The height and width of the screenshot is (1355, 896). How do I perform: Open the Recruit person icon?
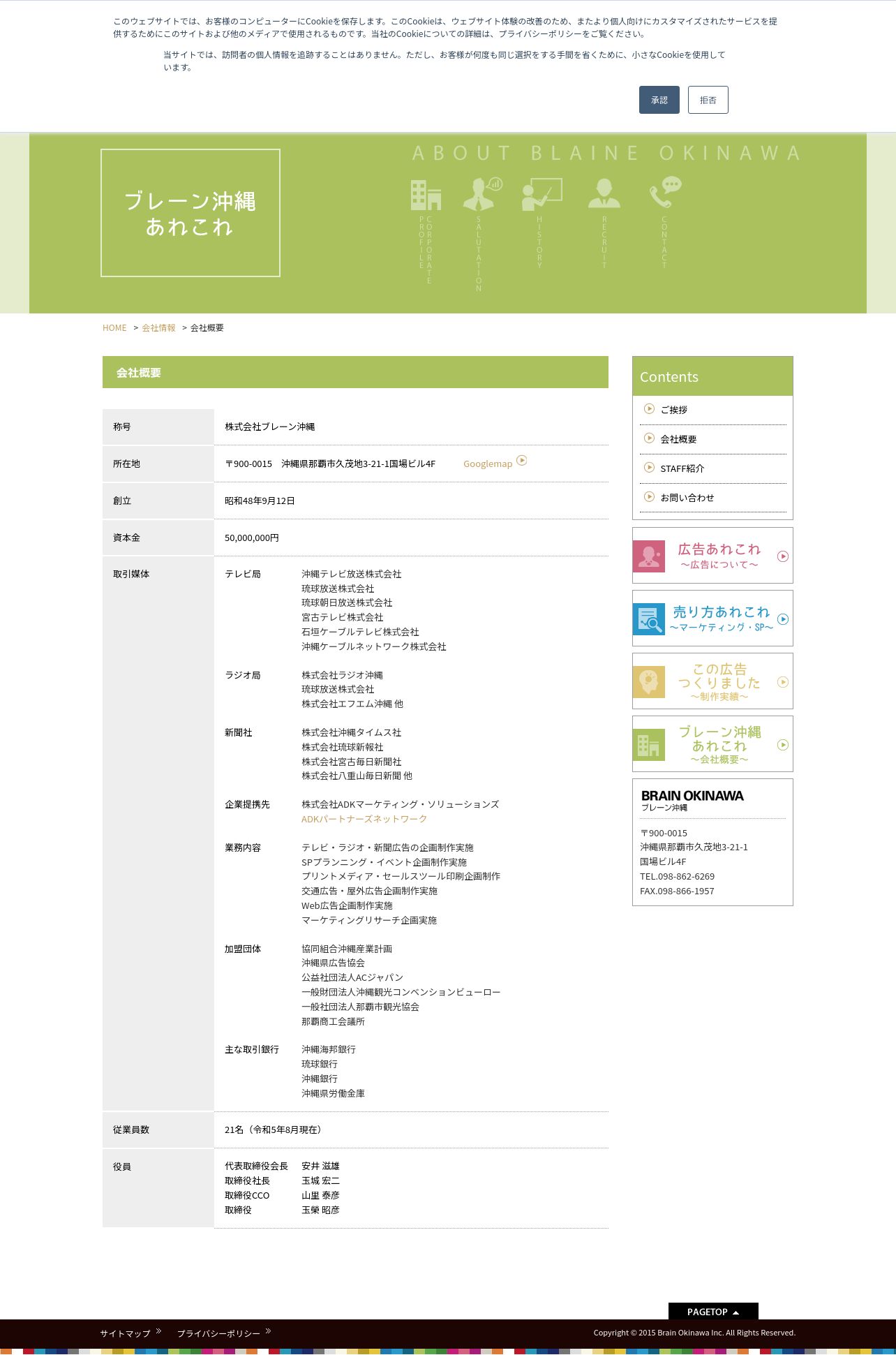tap(604, 193)
